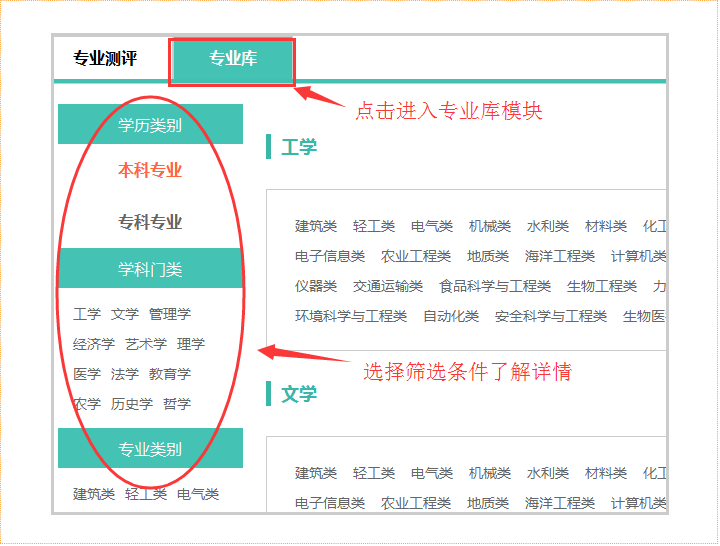This screenshot has height=546, width=720.
Task: Select the 理学 discipline filter
Action: (191, 344)
